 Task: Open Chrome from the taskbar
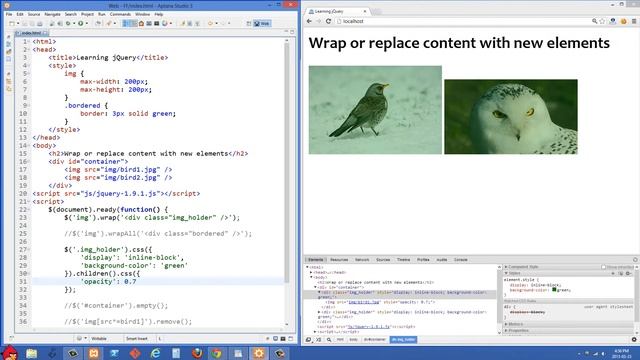click(217, 353)
